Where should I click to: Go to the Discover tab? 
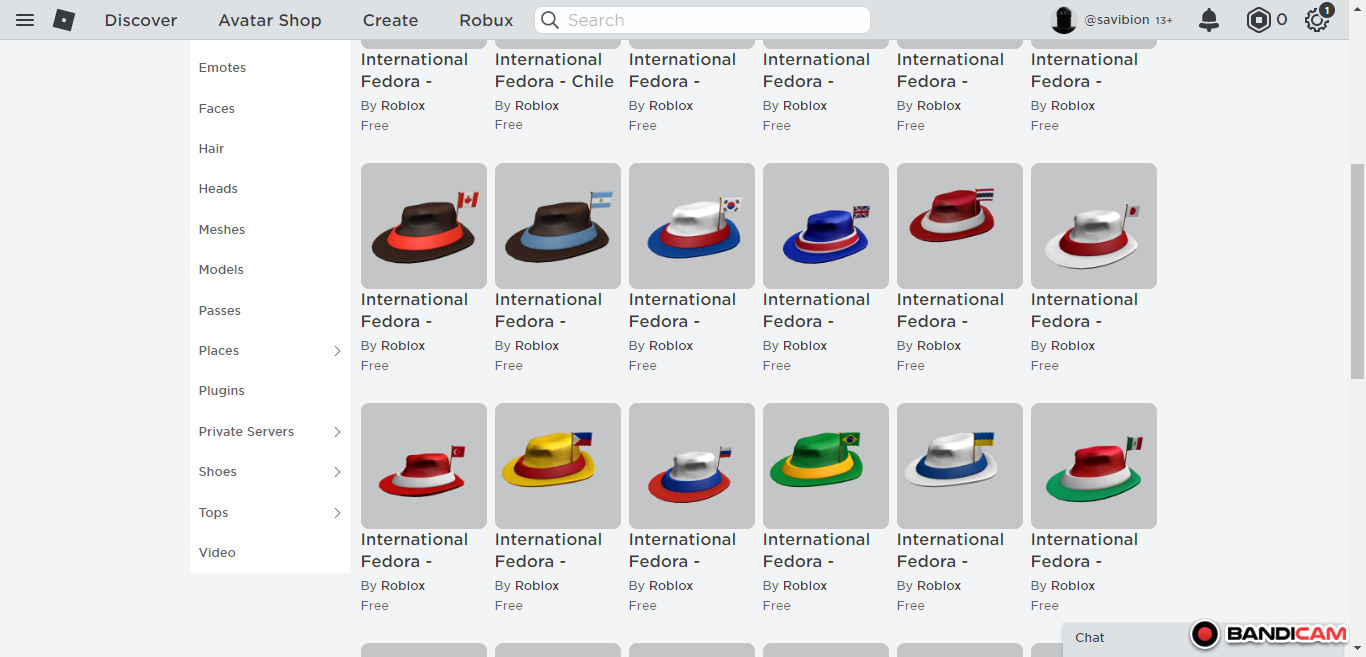click(141, 20)
